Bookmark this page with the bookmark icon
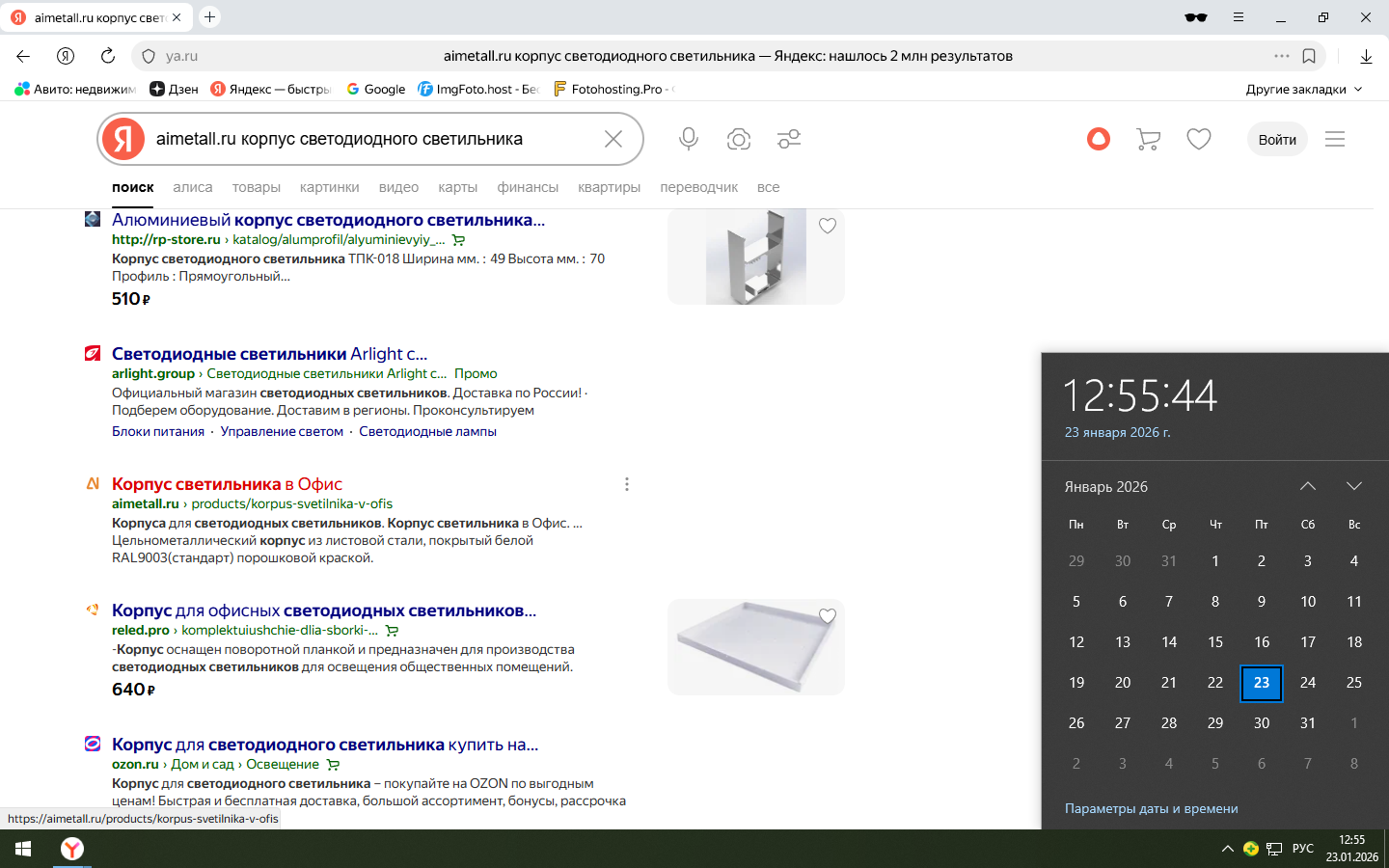The image size is (1389, 868). (1309, 56)
